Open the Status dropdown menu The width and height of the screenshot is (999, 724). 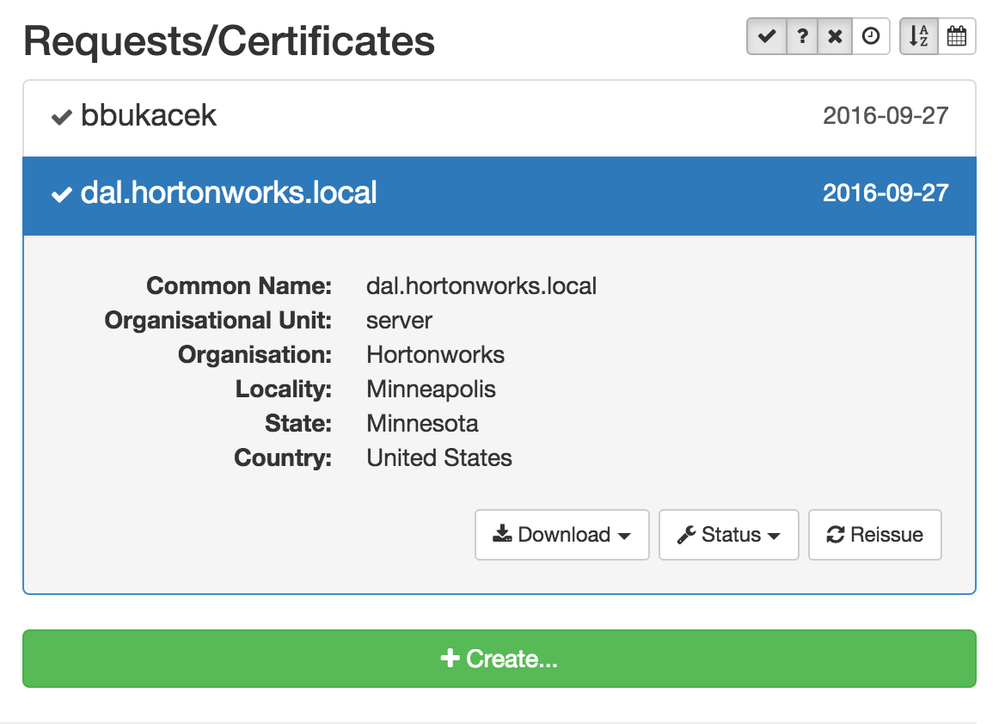tap(728, 535)
